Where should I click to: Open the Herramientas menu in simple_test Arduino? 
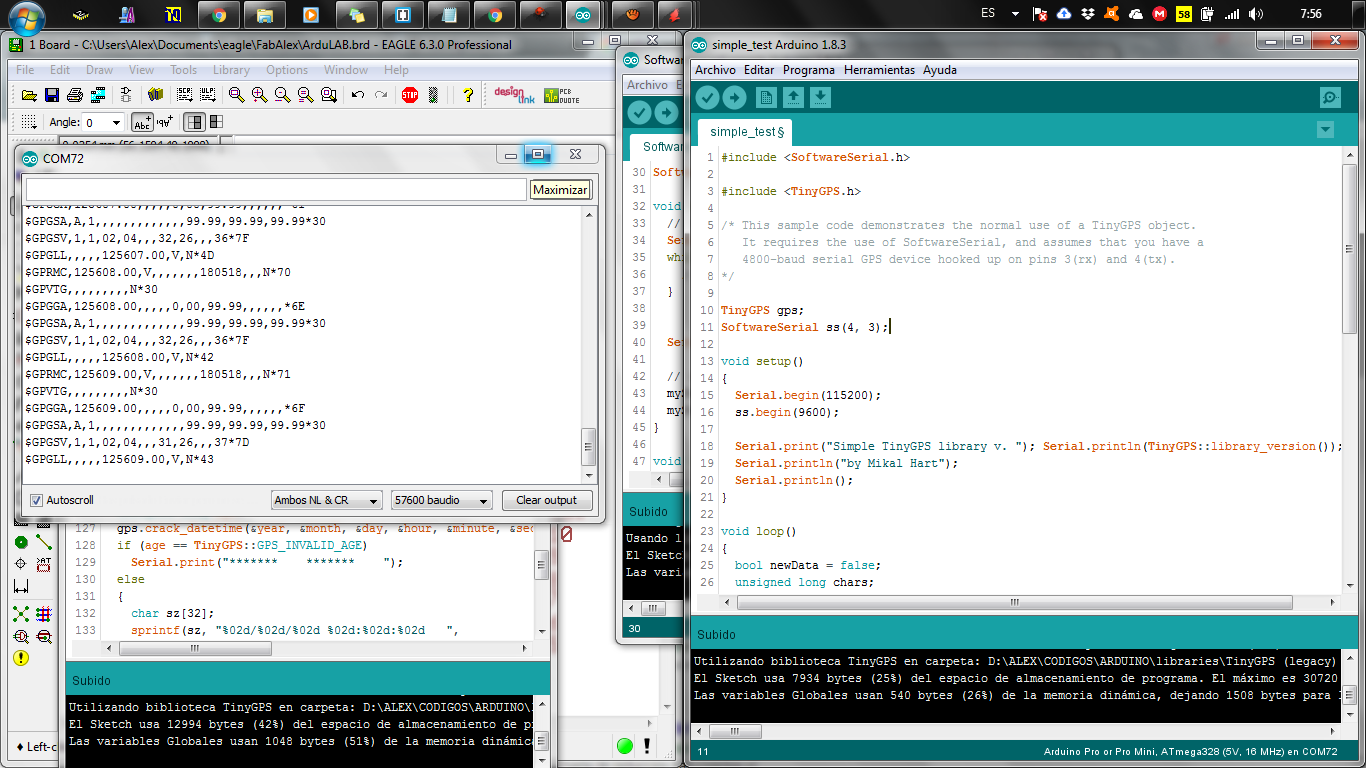click(879, 70)
